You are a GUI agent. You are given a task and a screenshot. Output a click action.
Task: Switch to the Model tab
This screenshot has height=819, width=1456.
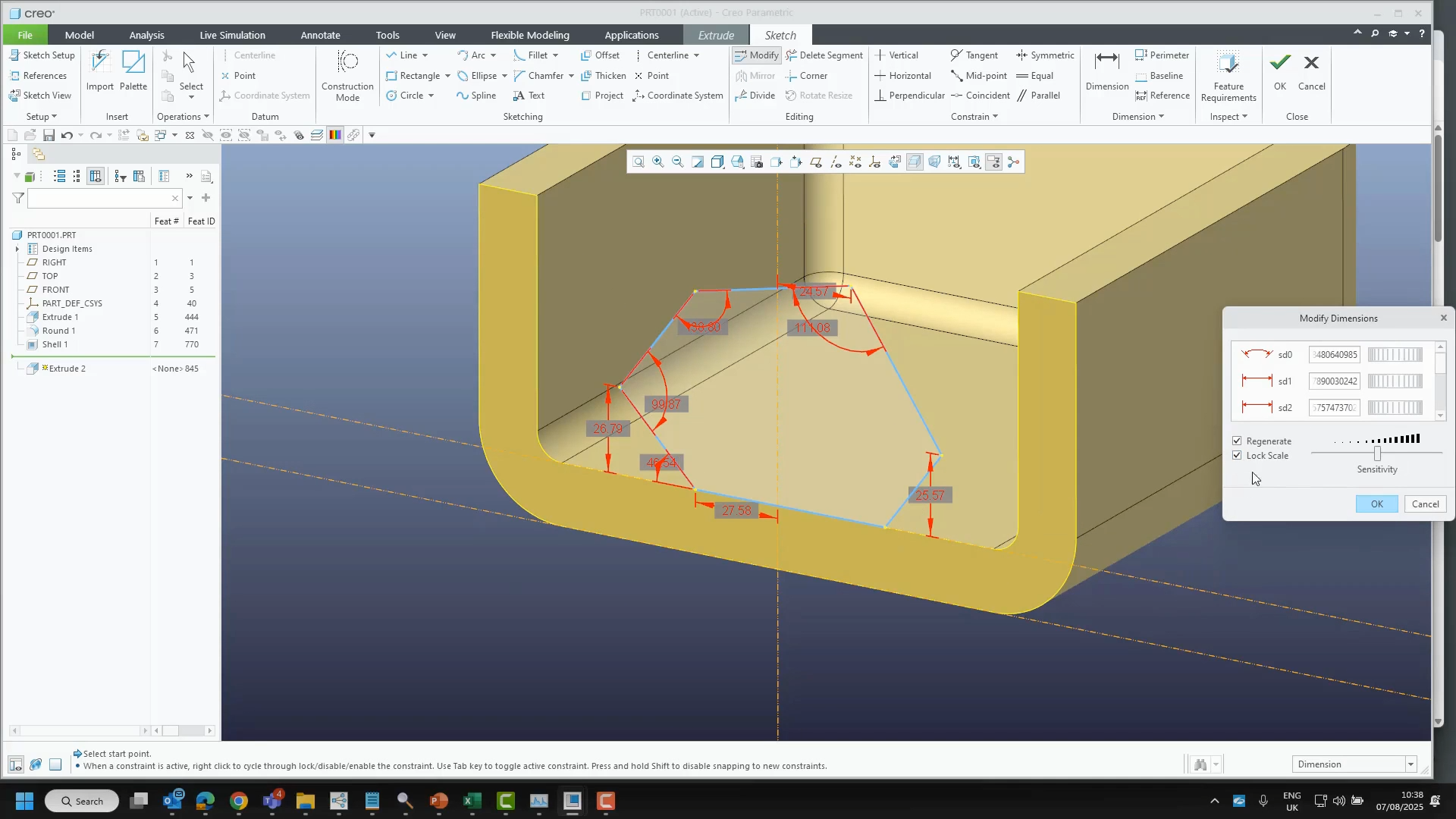[80, 35]
